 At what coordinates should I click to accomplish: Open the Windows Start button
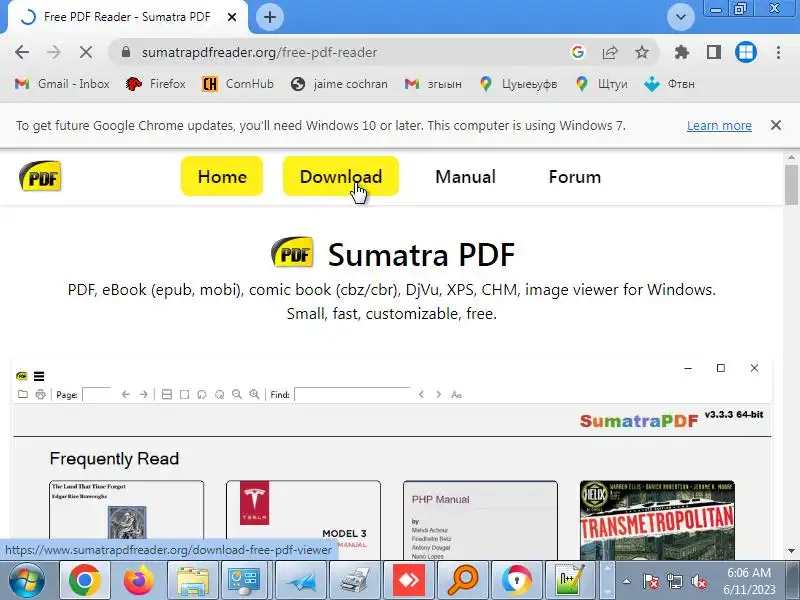pyautogui.click(x=27, y=580)
